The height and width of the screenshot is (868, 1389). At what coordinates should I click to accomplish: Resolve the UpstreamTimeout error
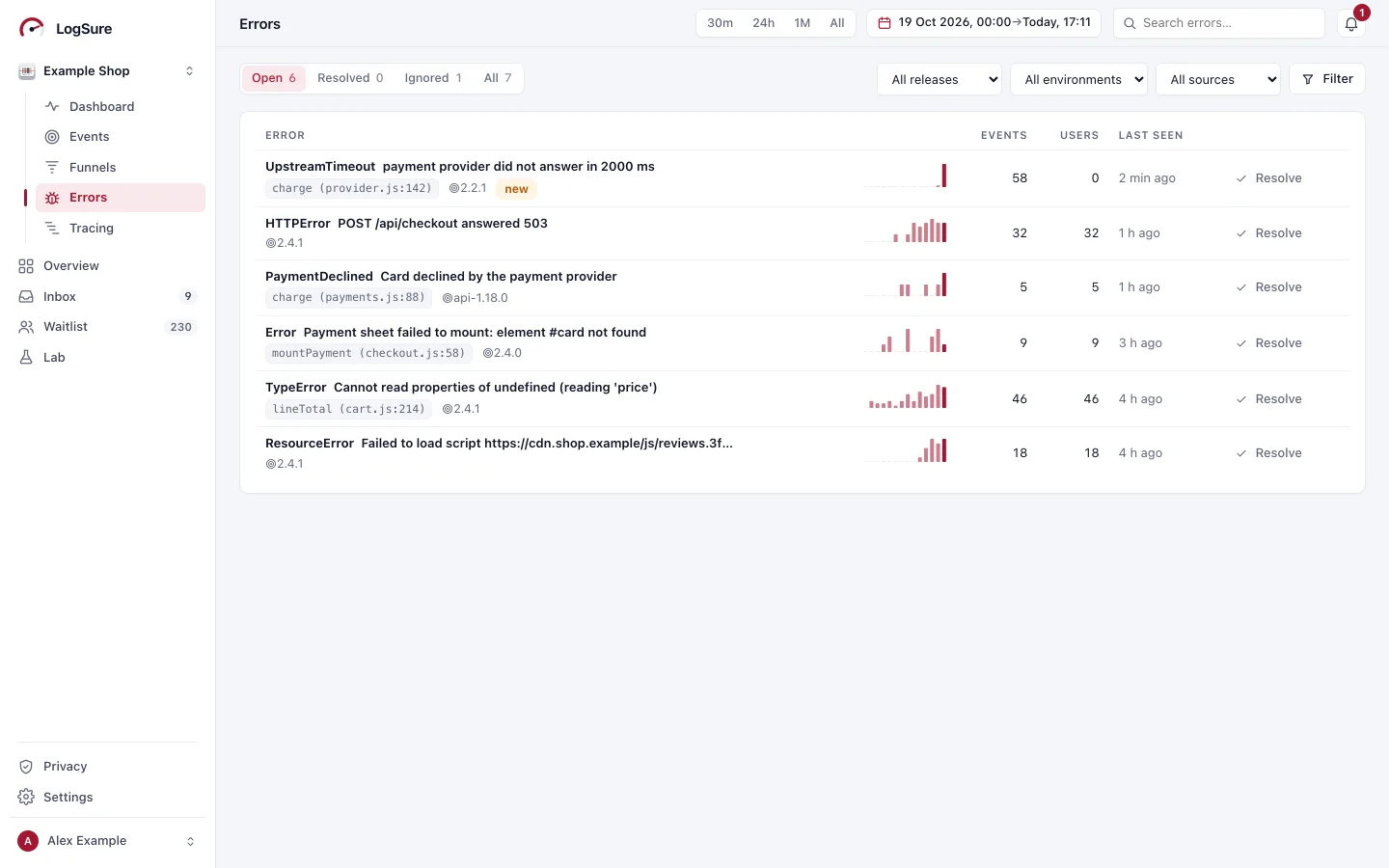click(1269, 178)
